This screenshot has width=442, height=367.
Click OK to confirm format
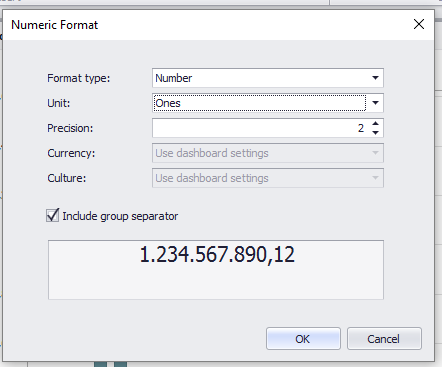coord(303,339)
